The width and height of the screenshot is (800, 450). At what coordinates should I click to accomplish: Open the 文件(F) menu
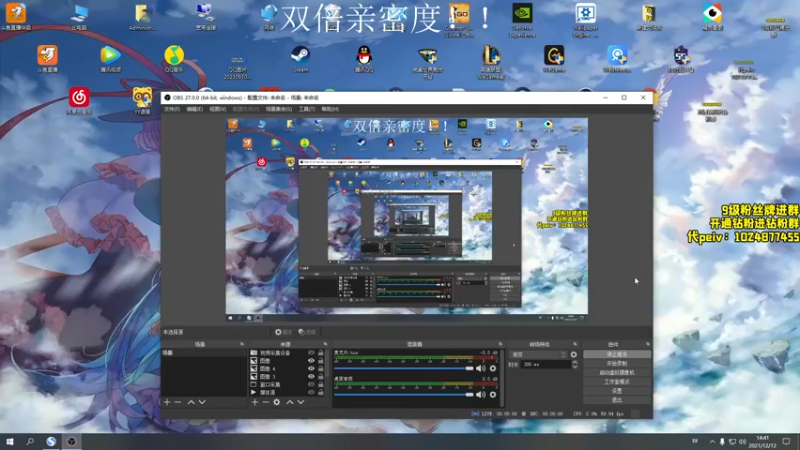(171, 109)
